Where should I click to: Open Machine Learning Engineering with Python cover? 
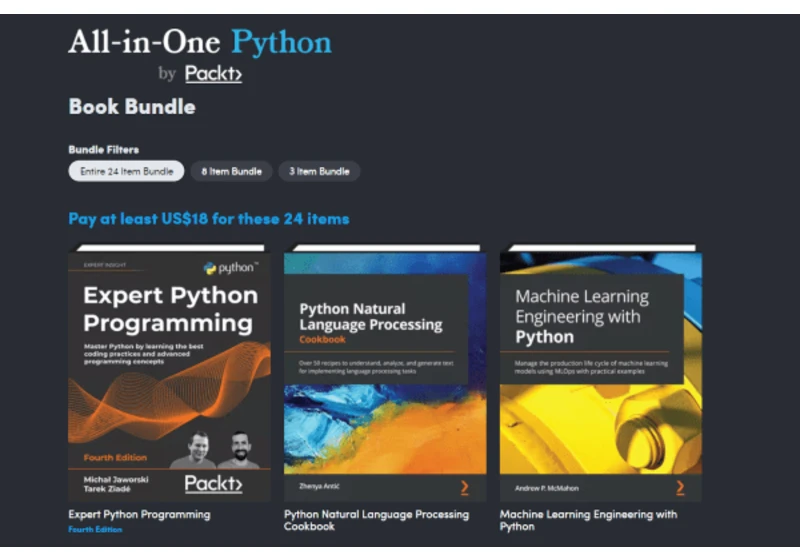click(601, 373)
